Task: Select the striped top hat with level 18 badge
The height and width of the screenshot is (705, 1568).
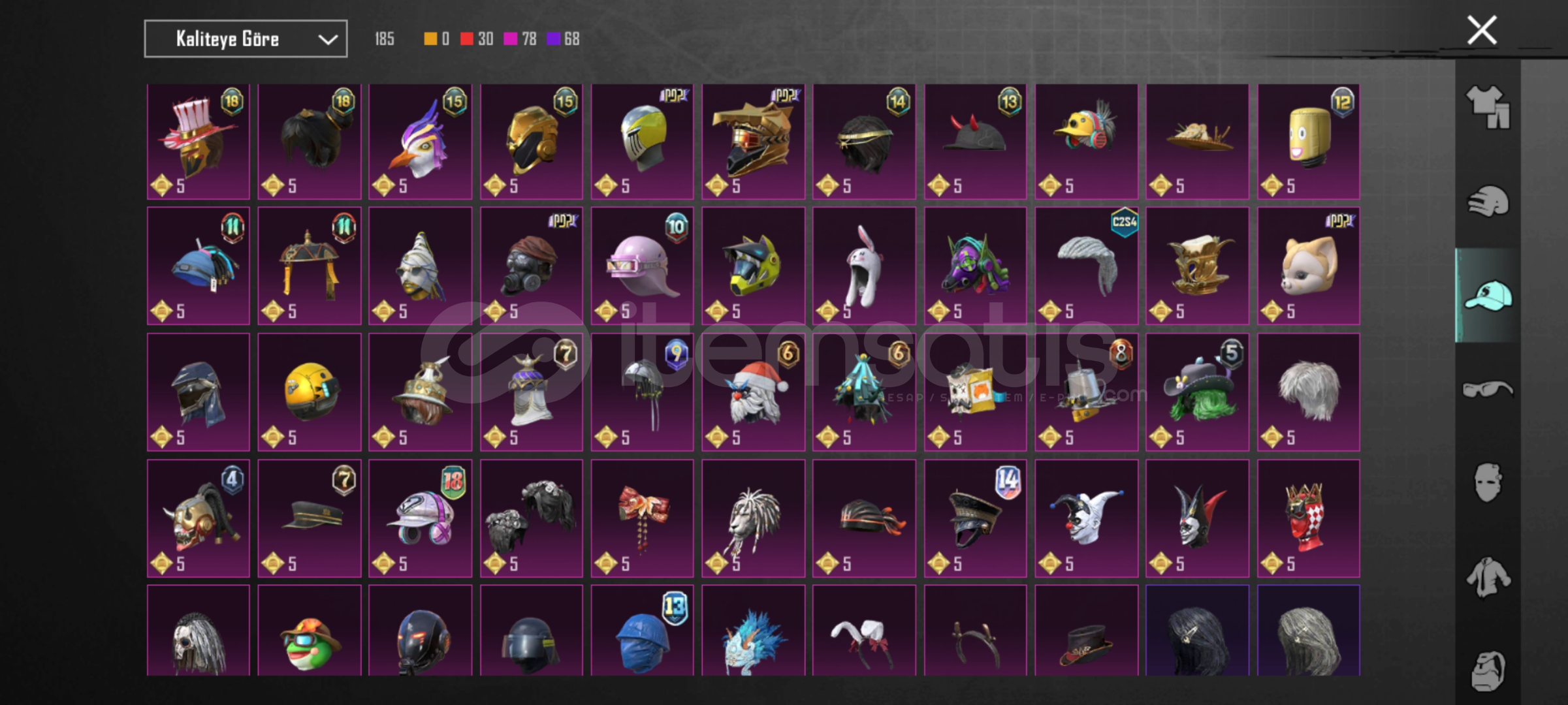Action: tap(199, 142)
